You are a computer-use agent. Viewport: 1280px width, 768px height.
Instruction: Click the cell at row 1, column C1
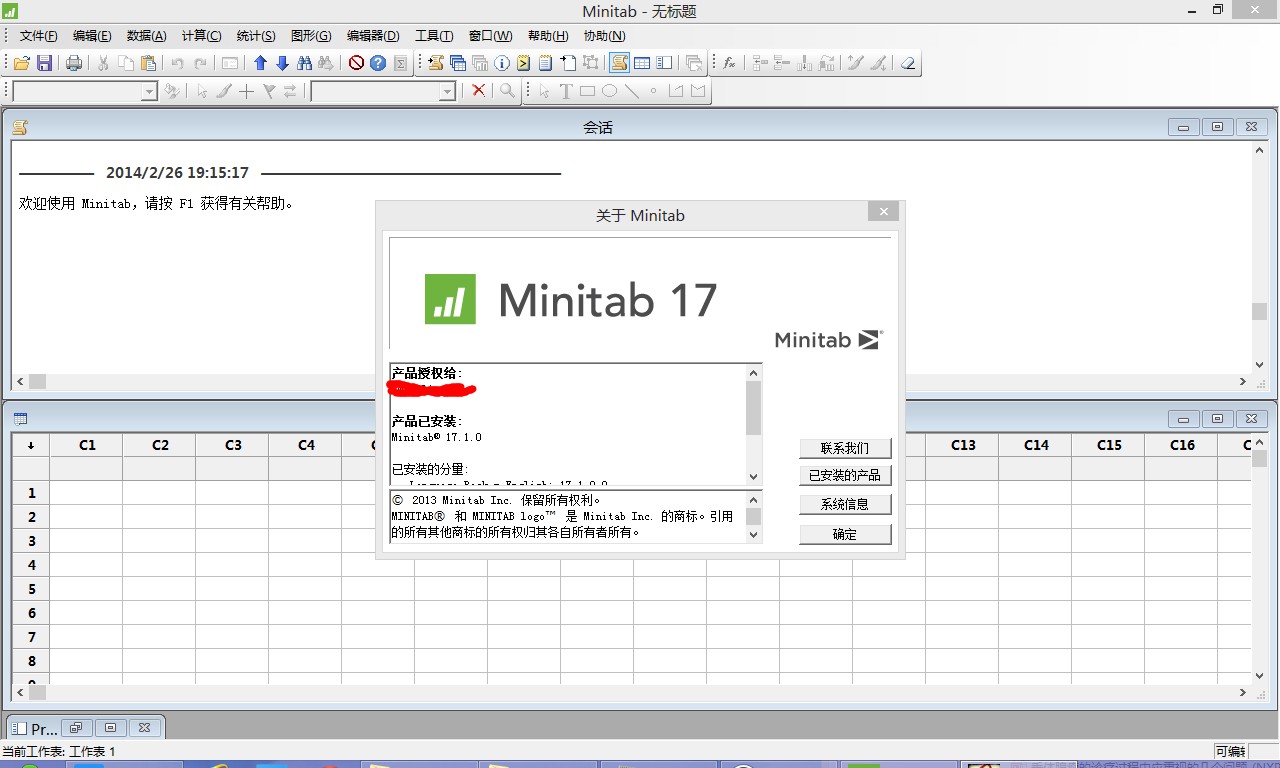(87, 493)
